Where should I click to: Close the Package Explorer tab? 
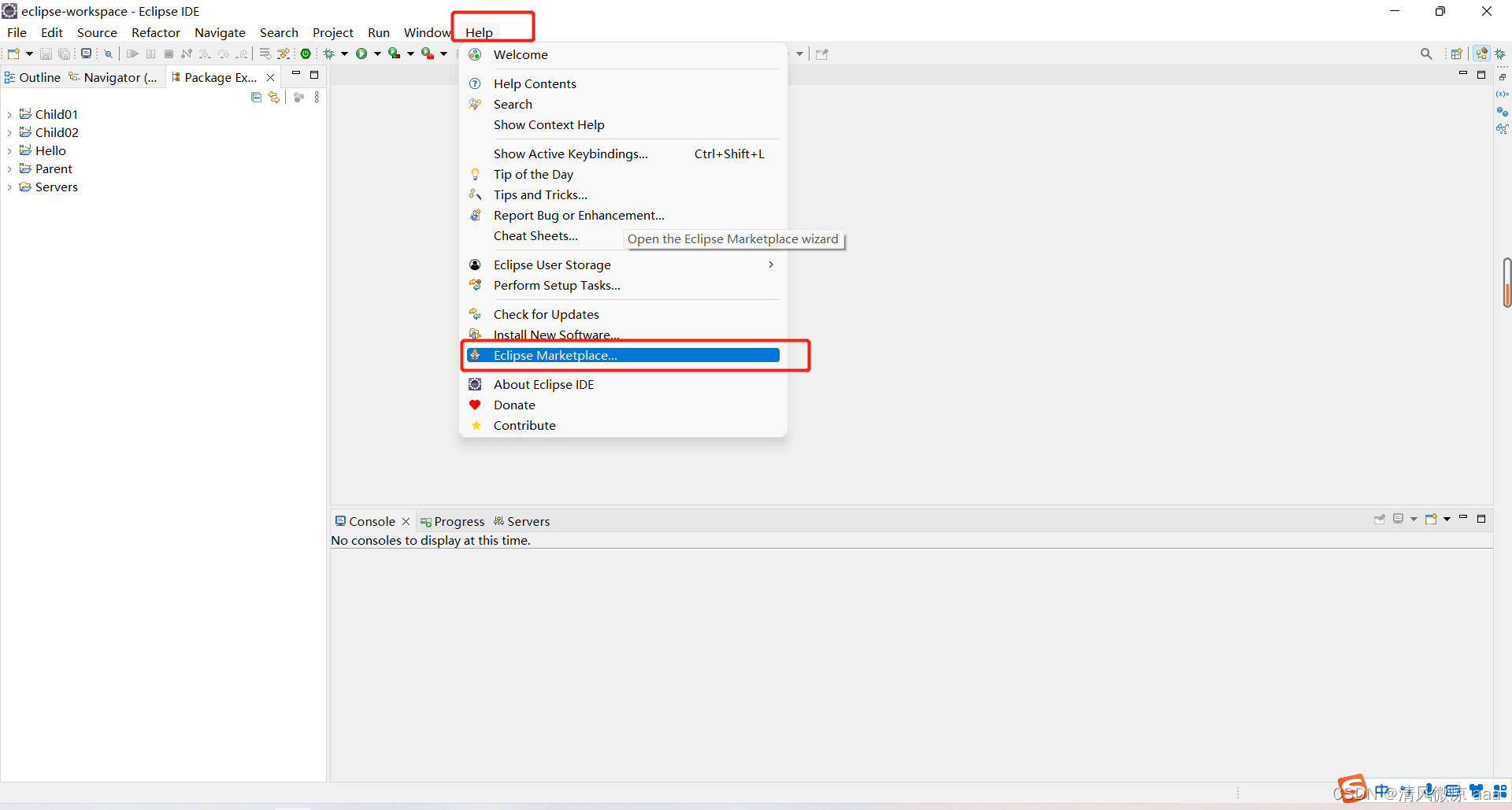pyautogui.click(x=271, y=77)
